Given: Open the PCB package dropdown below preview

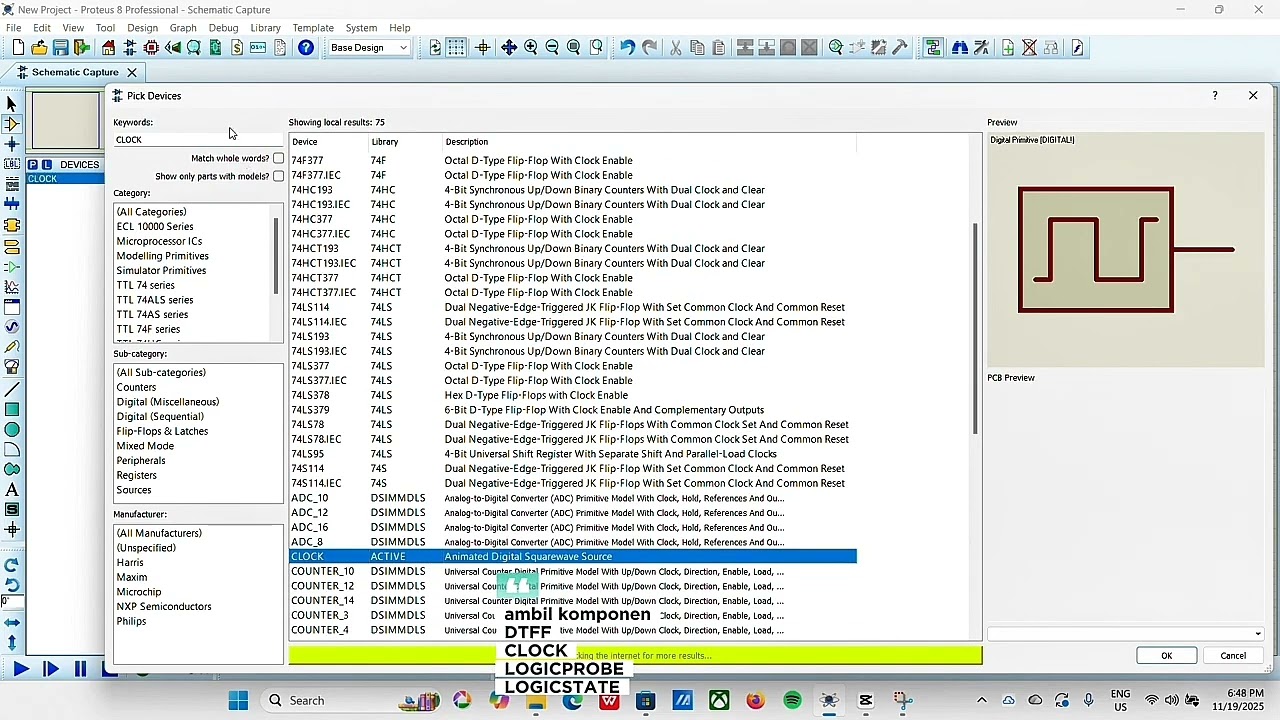Looking at the screenshot, I should 1125,634.
